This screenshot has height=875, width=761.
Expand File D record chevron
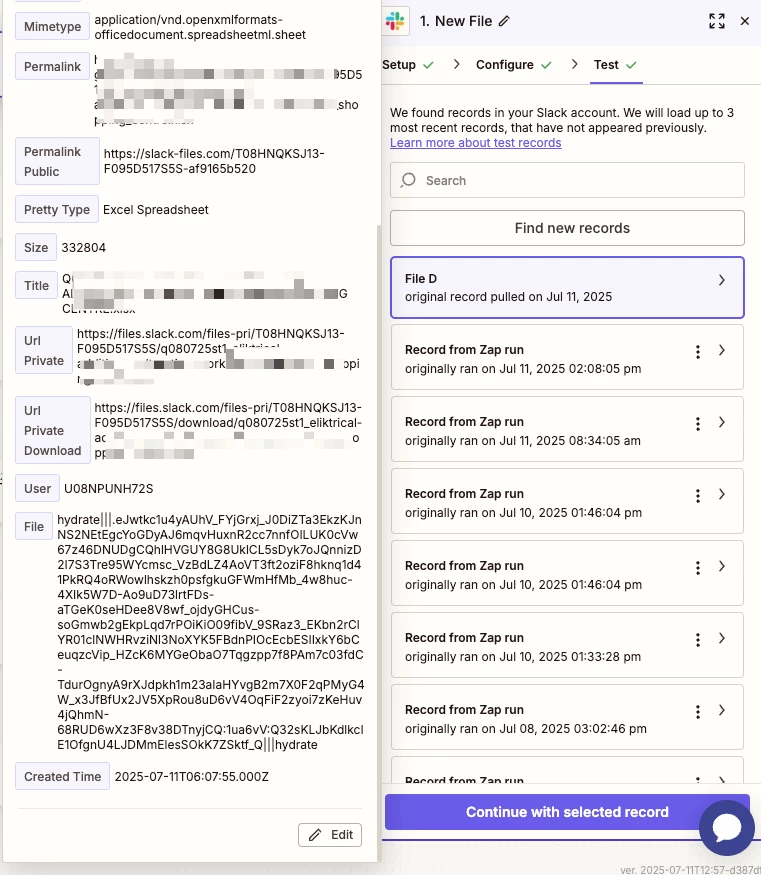pyautogui.click(x=722, y=280)
